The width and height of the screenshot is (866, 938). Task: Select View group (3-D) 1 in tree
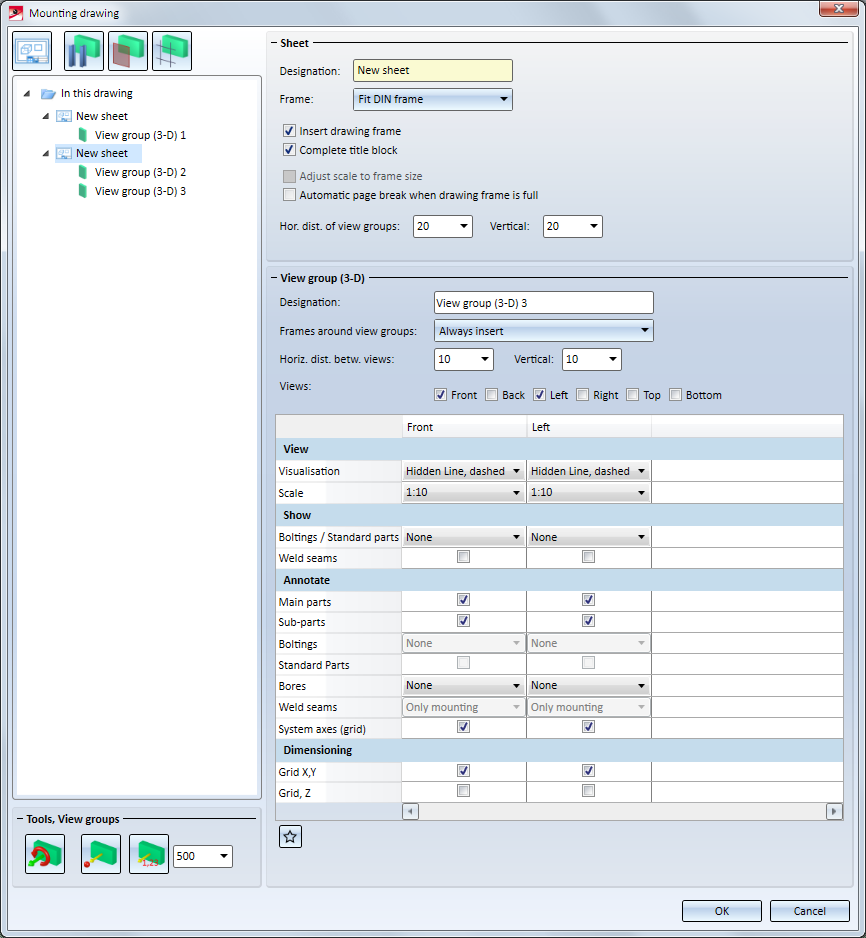click(x=140, y=135)
